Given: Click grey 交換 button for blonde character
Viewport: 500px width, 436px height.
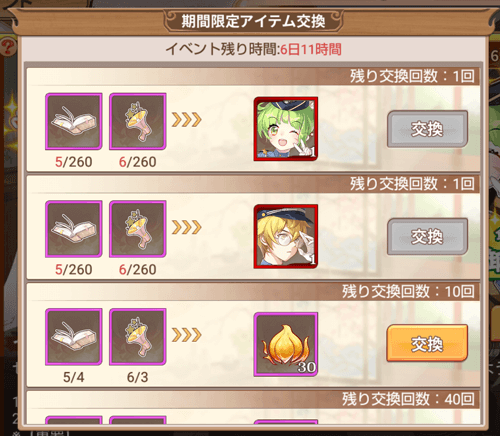Looking at the screenshot, I should pos(427,236).
